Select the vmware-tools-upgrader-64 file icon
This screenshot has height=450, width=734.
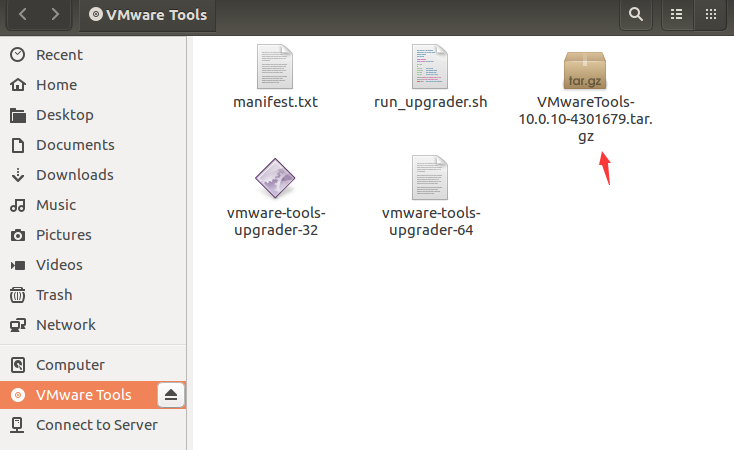pyautogui.click(x=430, y=177)
